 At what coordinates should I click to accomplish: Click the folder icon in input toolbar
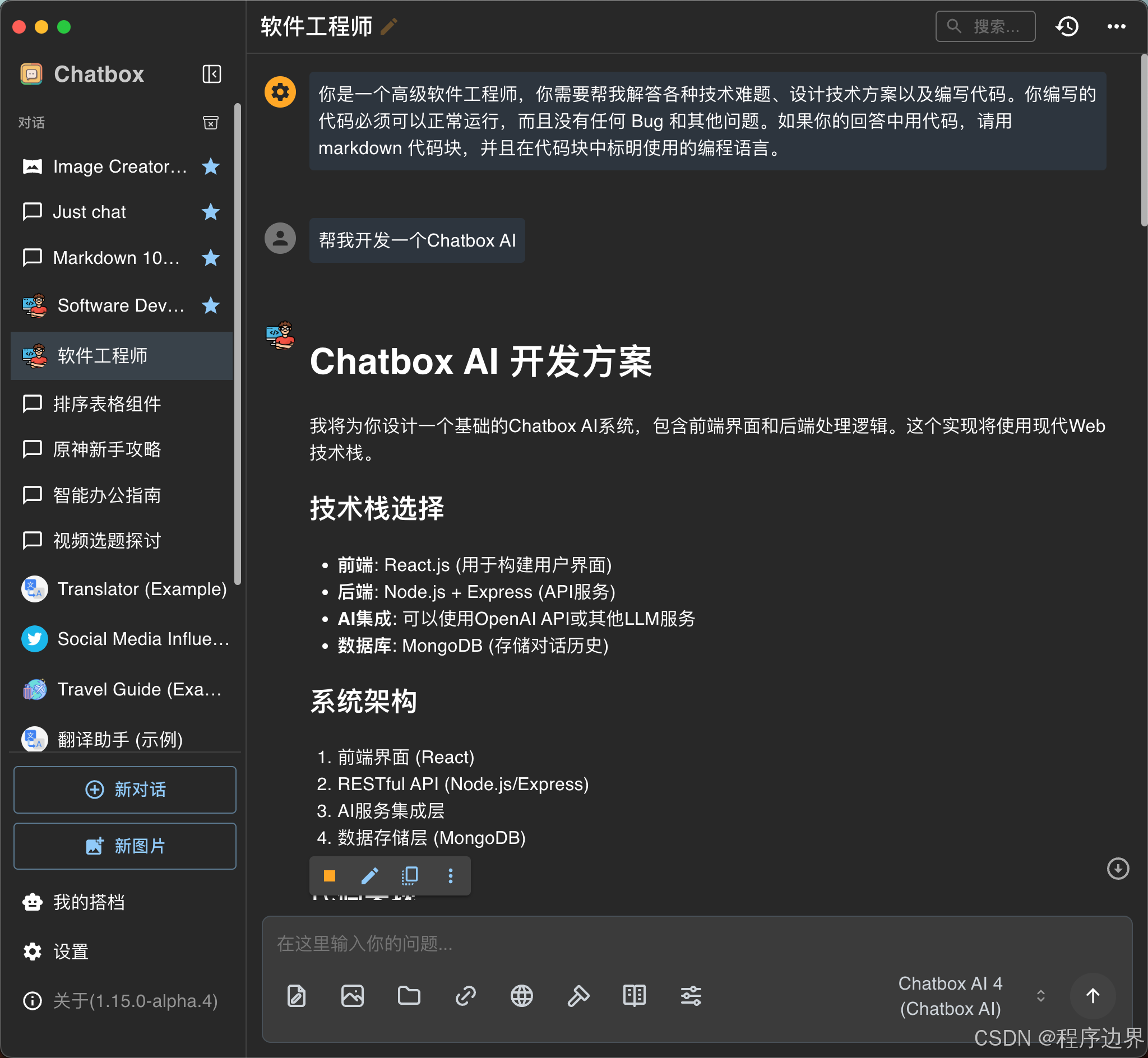pos(409,996)
